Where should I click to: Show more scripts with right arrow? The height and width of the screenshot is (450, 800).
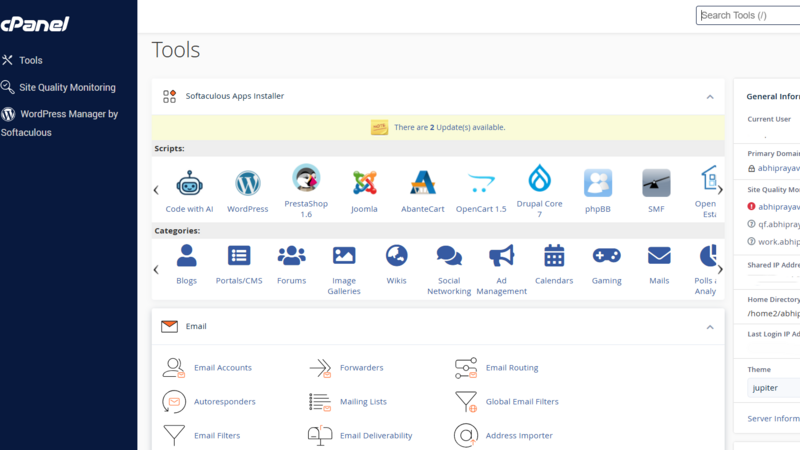(720, 190)
